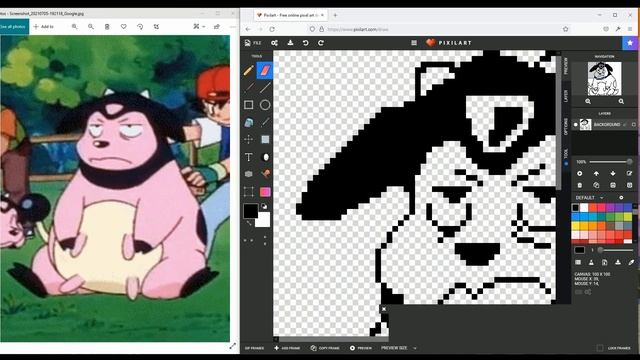Open the Preview Size dropdown
This screenshot has width=640, height=360.
[398, 348]
